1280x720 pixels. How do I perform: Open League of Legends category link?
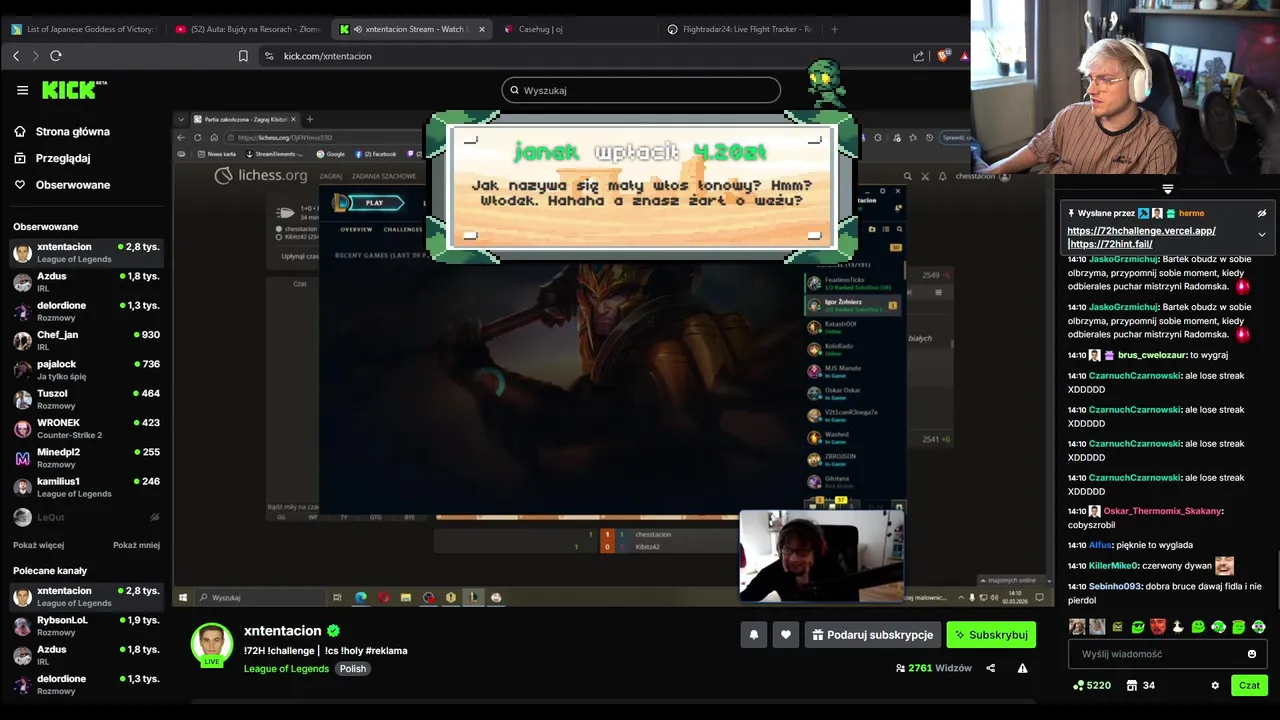coord(286,668)
